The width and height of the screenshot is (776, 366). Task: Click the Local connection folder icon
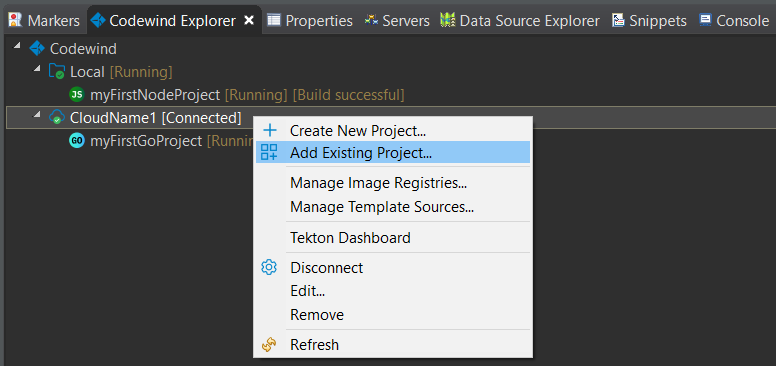[57, 72]
